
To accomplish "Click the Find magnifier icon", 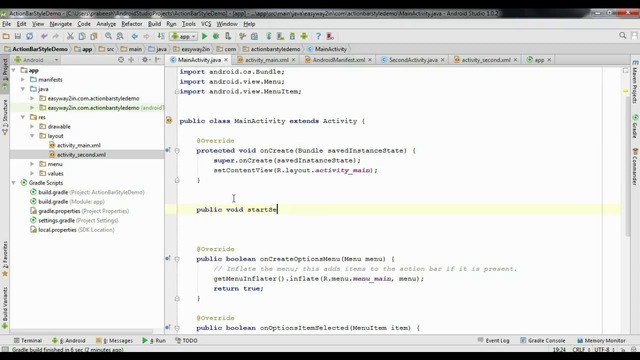I will click(x=108, y=36).
